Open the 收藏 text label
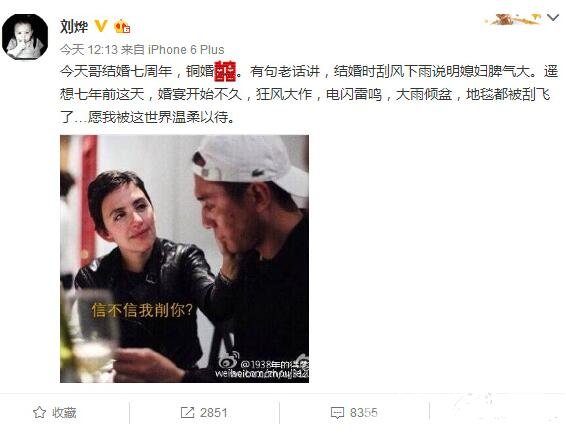Image resolution: width=566 pixels, height=436 pixels. pyautogui.click(x=64, y=413)
